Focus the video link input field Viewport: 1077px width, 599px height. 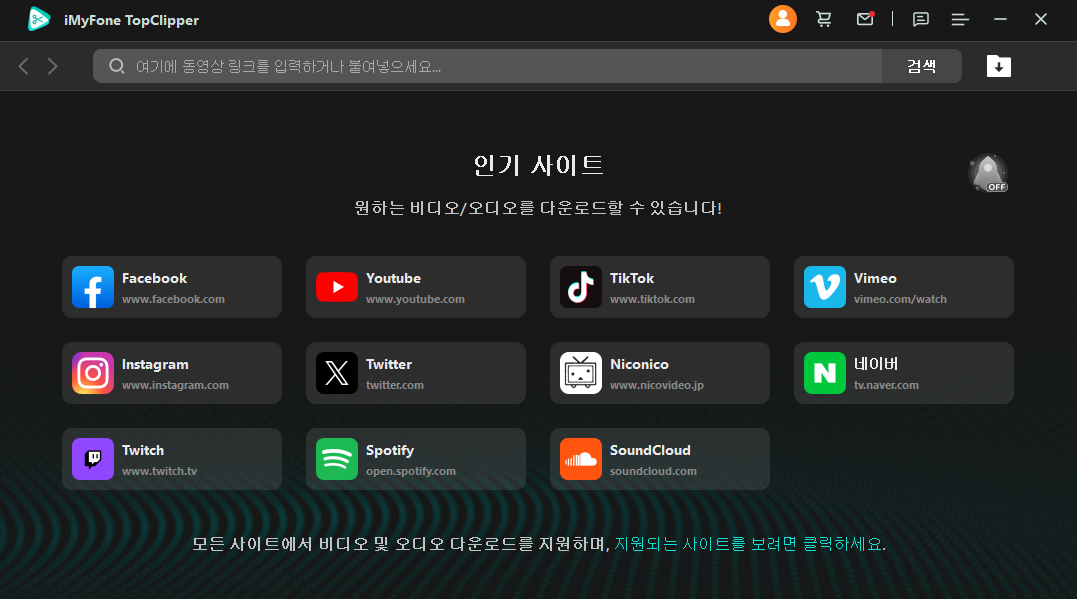tap(488, 66)
